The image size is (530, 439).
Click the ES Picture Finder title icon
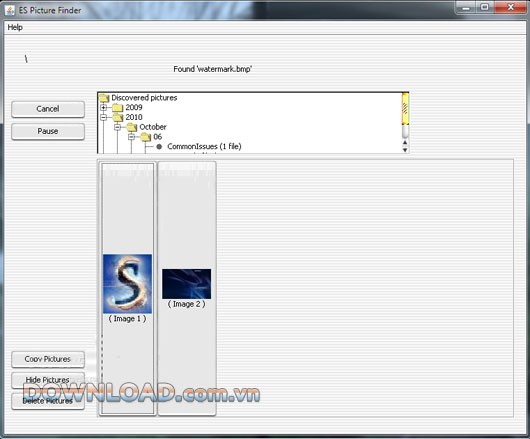click(10, 10)
